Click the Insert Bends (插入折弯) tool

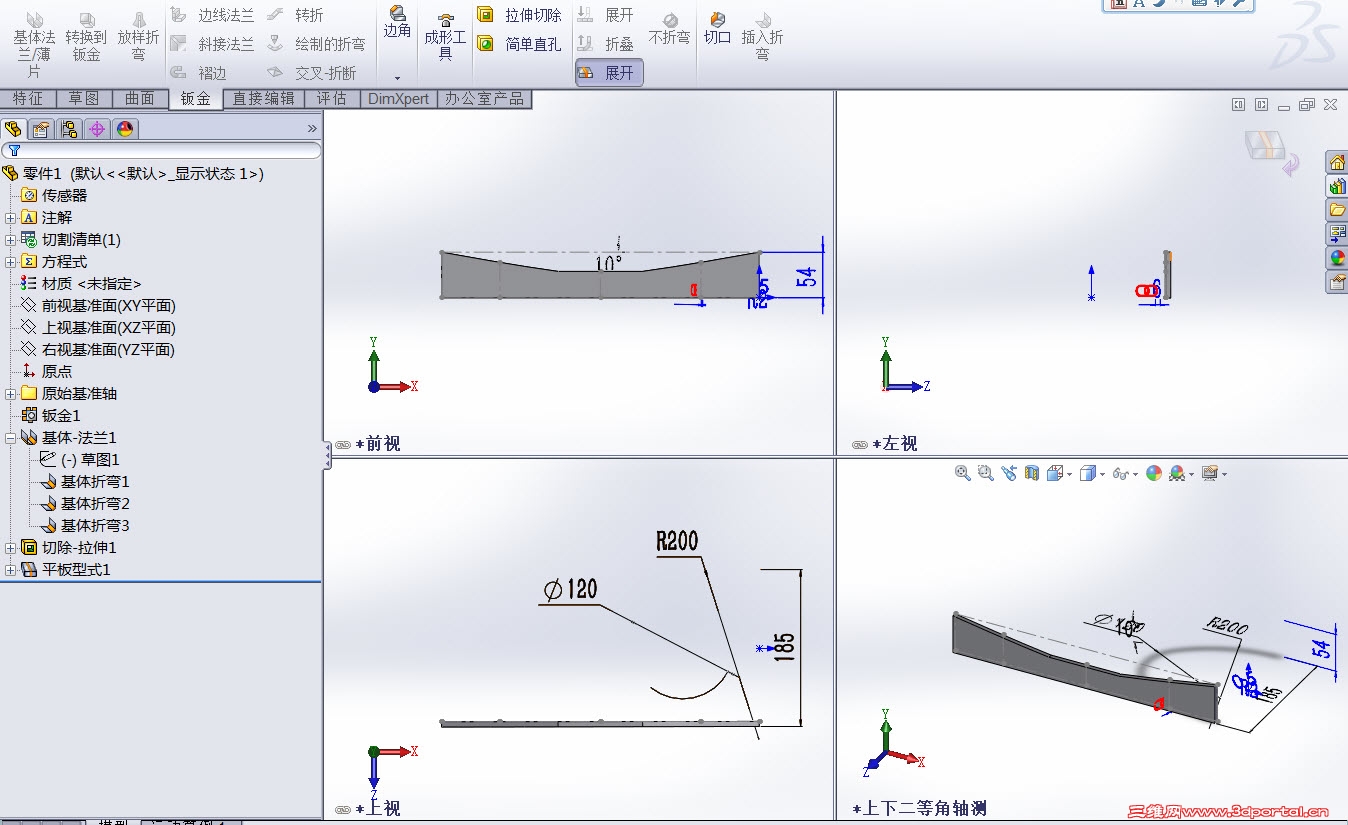pos(762,37)
